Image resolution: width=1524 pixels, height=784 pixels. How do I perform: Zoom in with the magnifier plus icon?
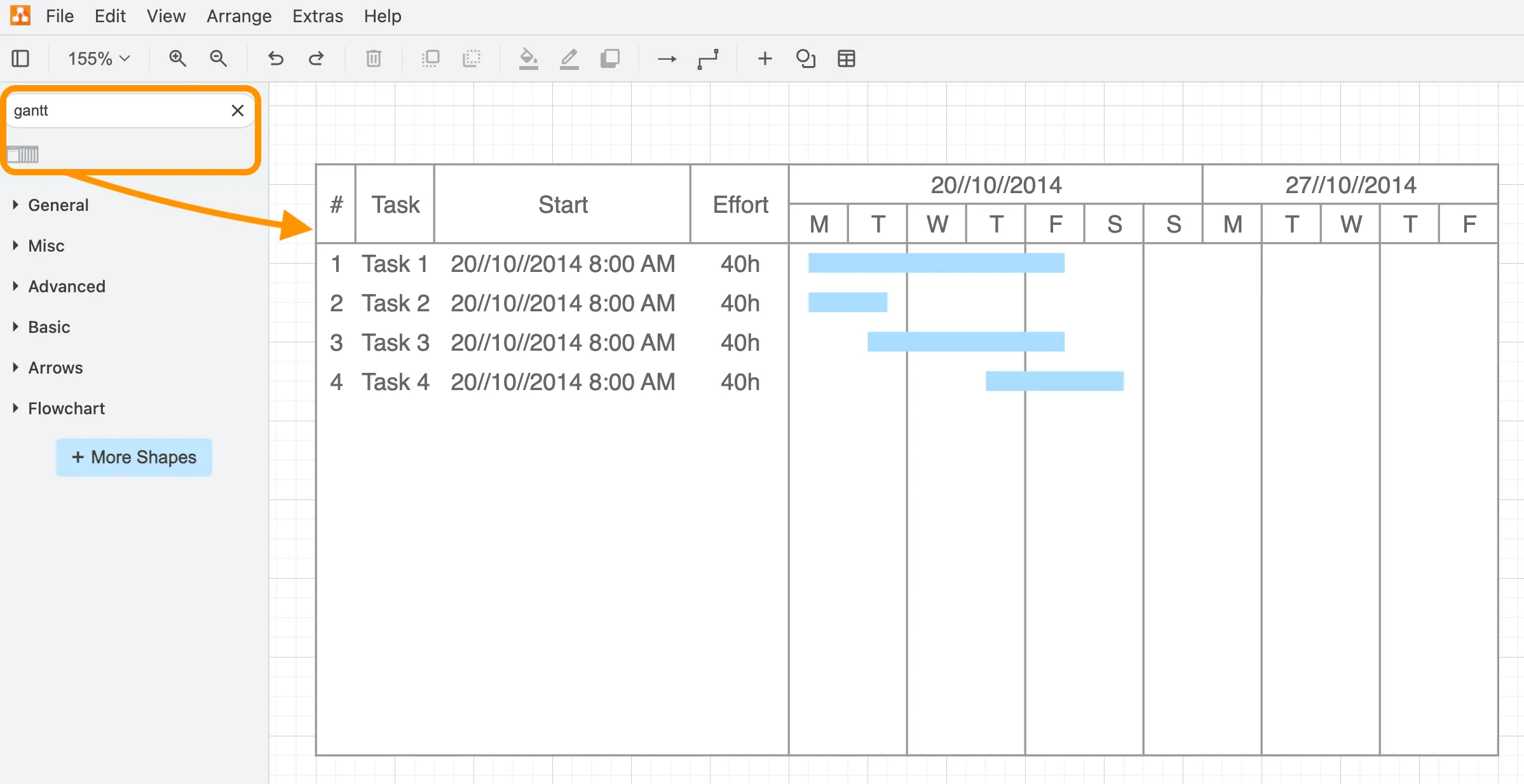[x=179, y=58]
